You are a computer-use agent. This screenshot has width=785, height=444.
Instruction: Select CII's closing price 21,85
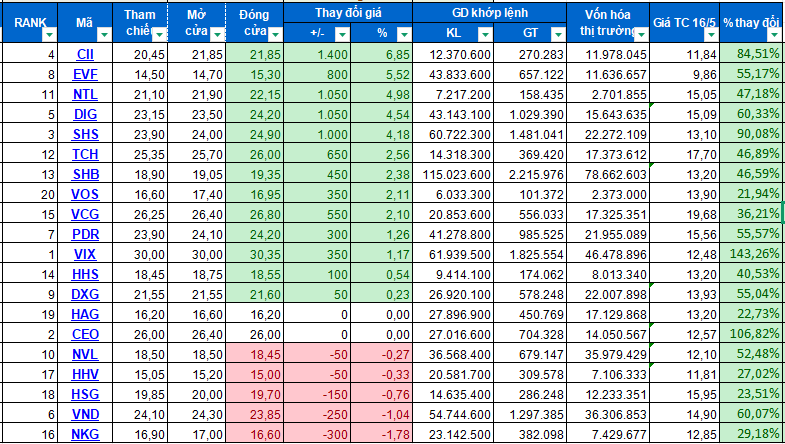pos(255,54)
